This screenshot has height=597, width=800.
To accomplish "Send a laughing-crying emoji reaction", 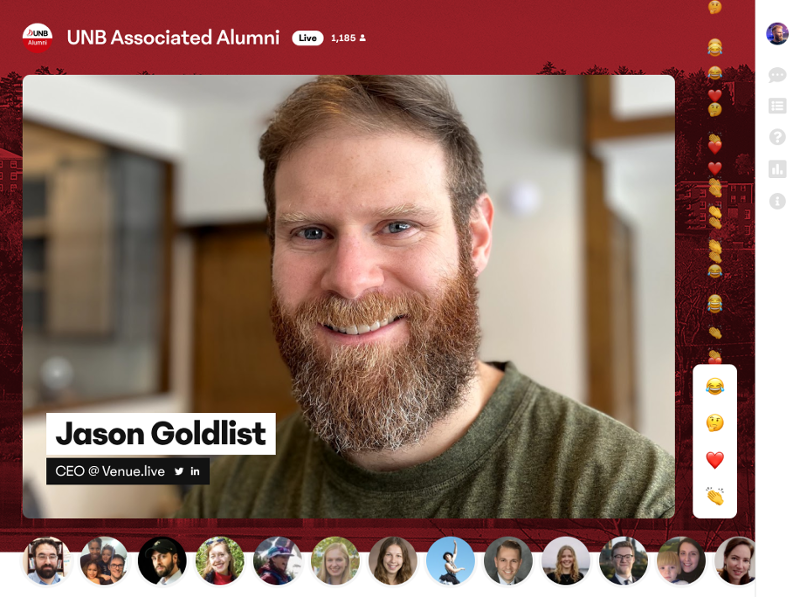I will pos(715,386).
